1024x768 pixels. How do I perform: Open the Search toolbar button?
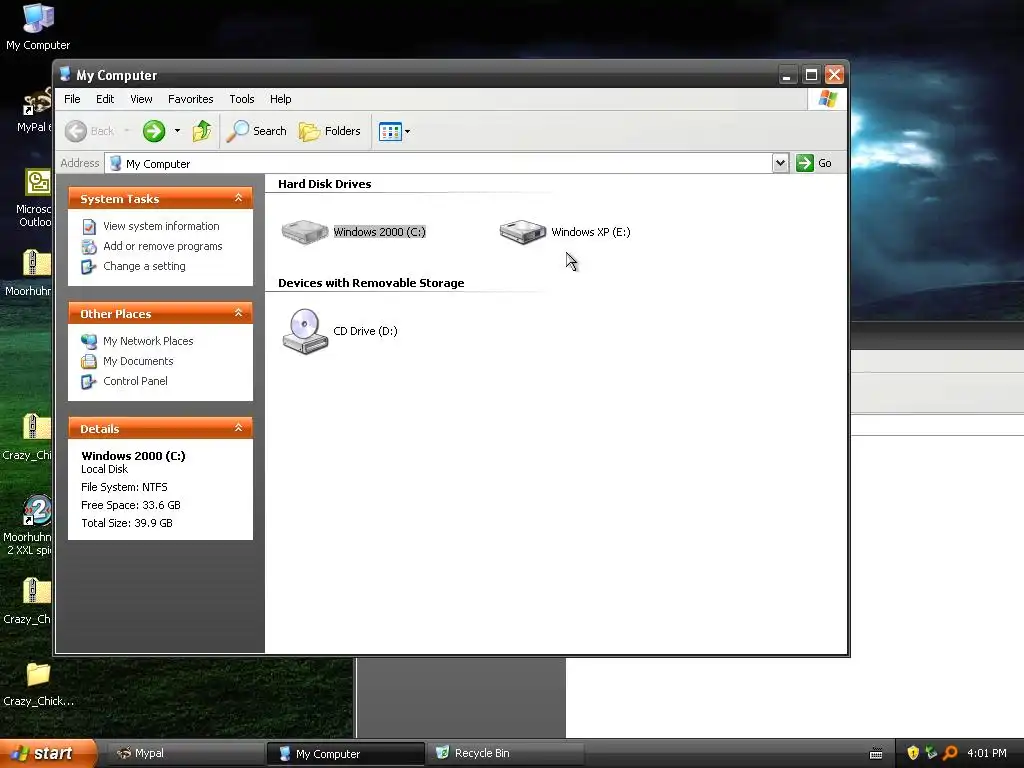[257, 131]
